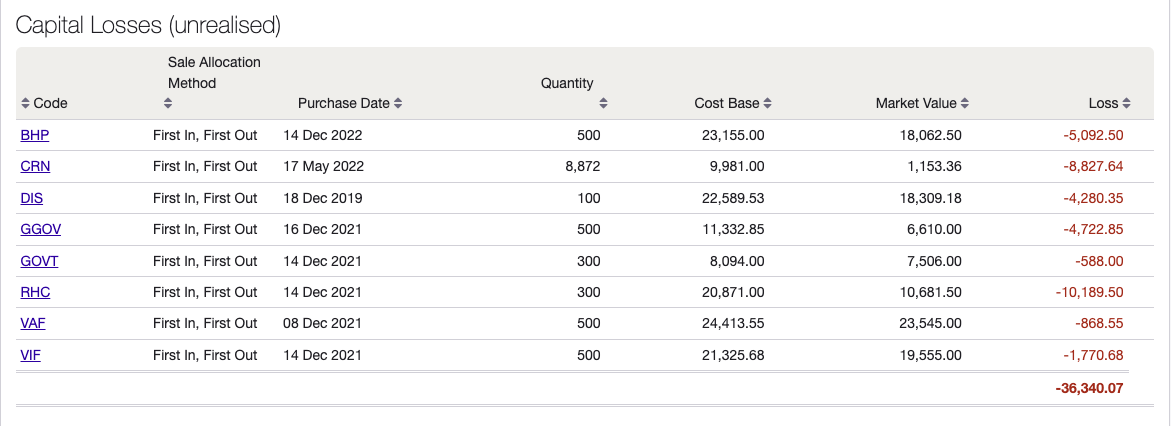This screenshot has width=1171, height=426.
Task: Click sort arrows under Sale Allocation Method
Action: point(168,103)
